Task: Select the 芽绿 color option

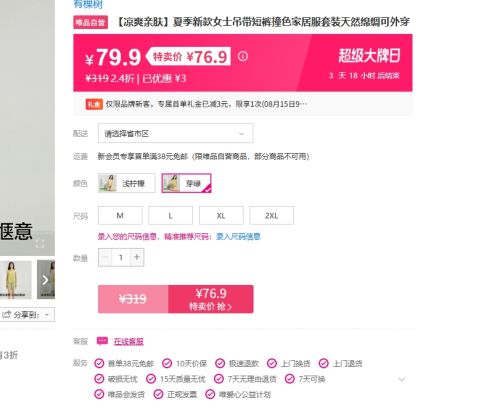Action: (186, 183)
